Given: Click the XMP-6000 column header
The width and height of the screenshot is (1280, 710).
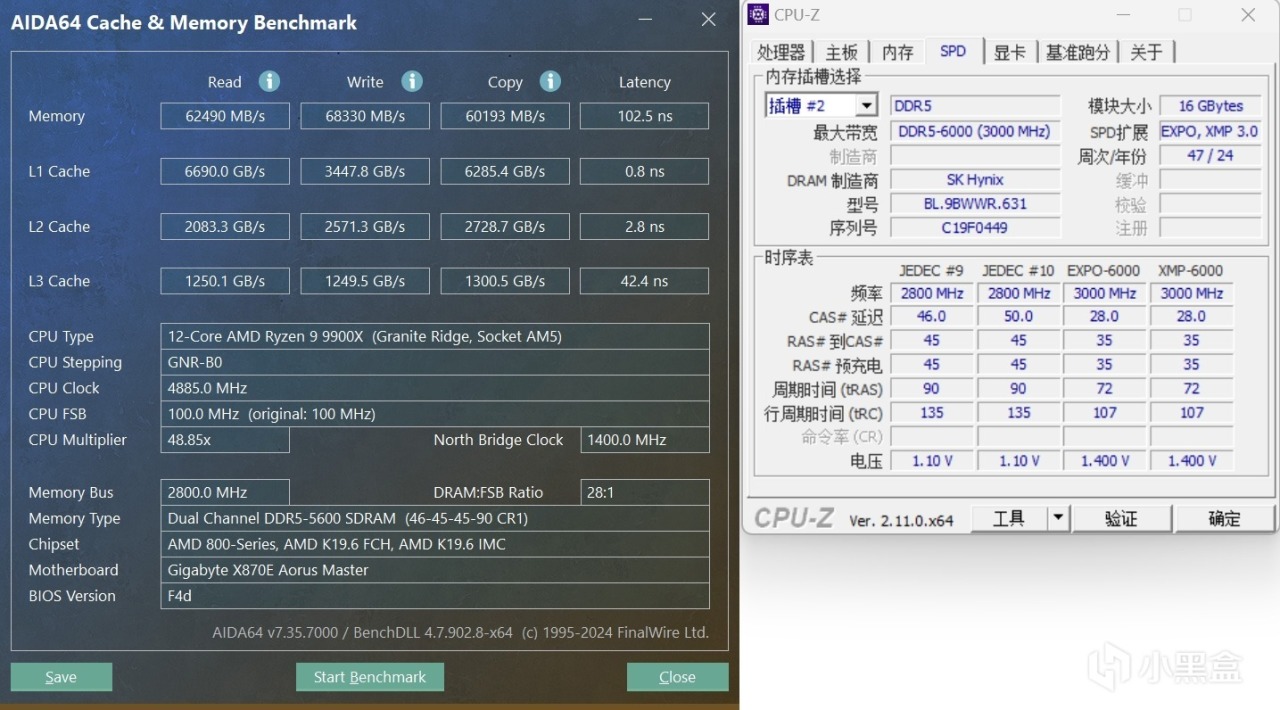Looking at the screenshot, I should pyautogui.click(x=1191, y=270).
